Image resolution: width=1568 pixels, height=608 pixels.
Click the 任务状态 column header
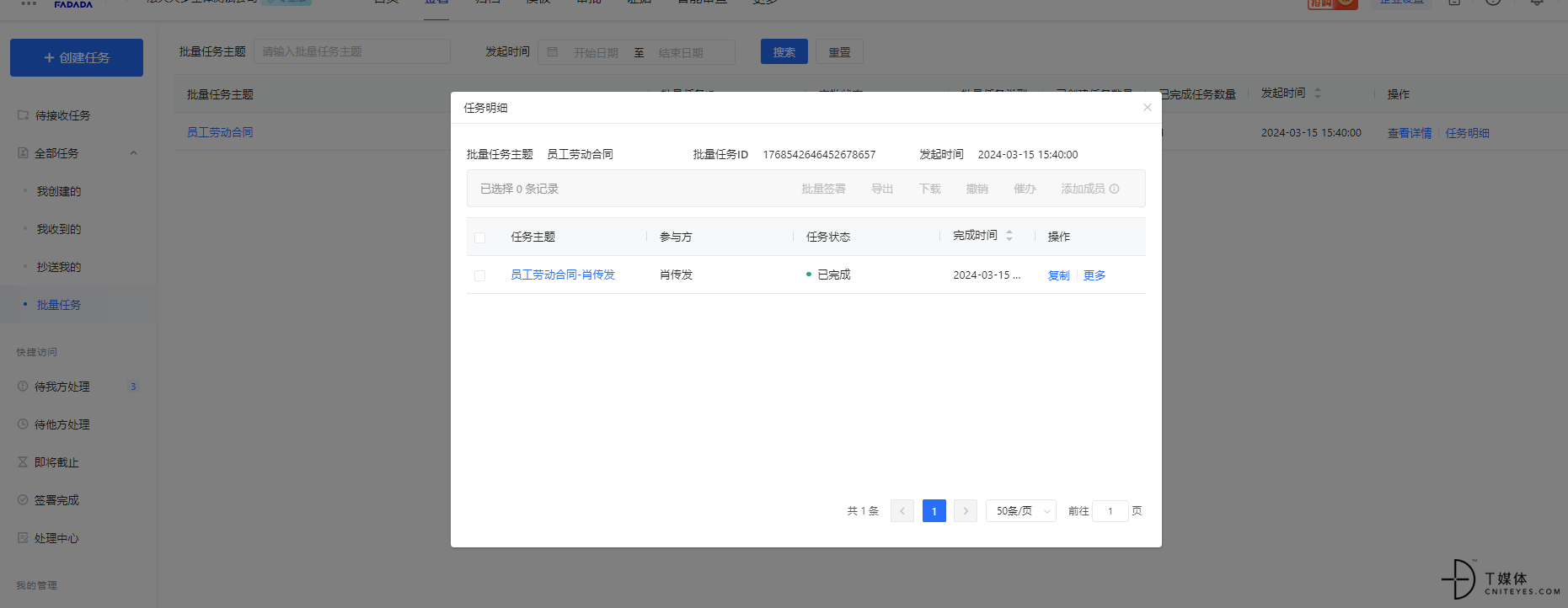click(x=828, y=237)
